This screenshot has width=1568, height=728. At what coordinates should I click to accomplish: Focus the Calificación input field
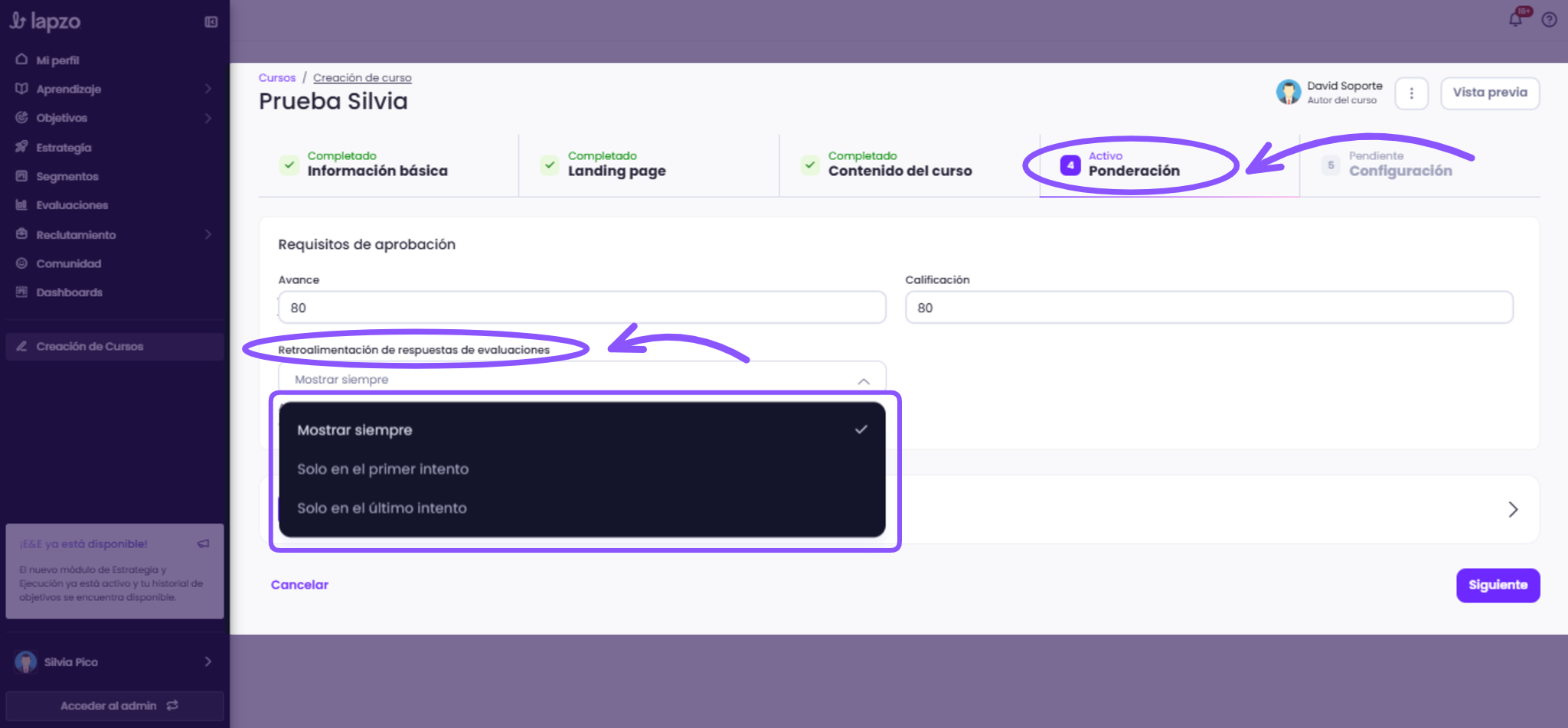[1209, 308]
